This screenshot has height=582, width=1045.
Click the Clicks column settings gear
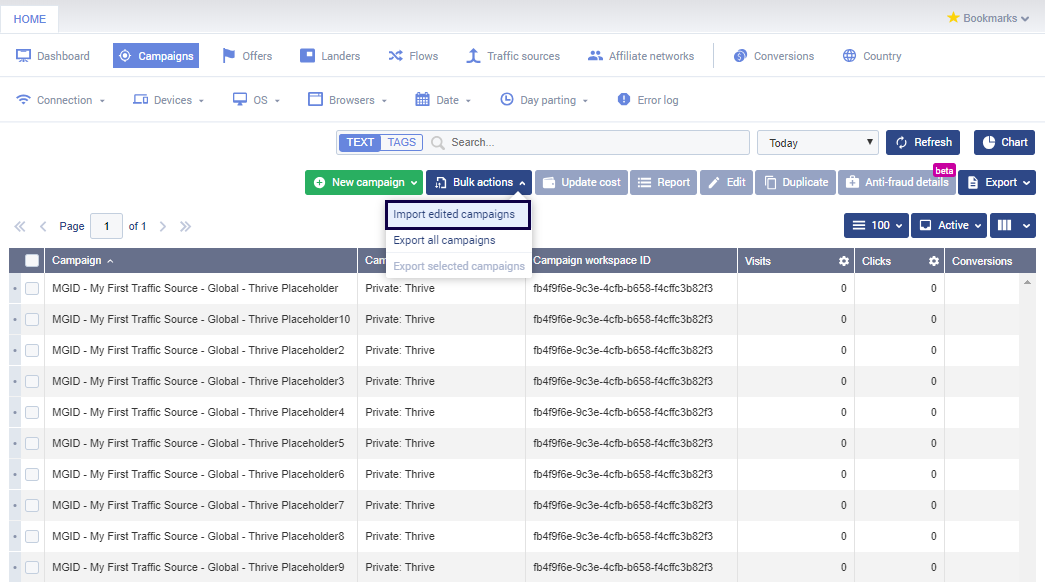[x=933, y=261]
